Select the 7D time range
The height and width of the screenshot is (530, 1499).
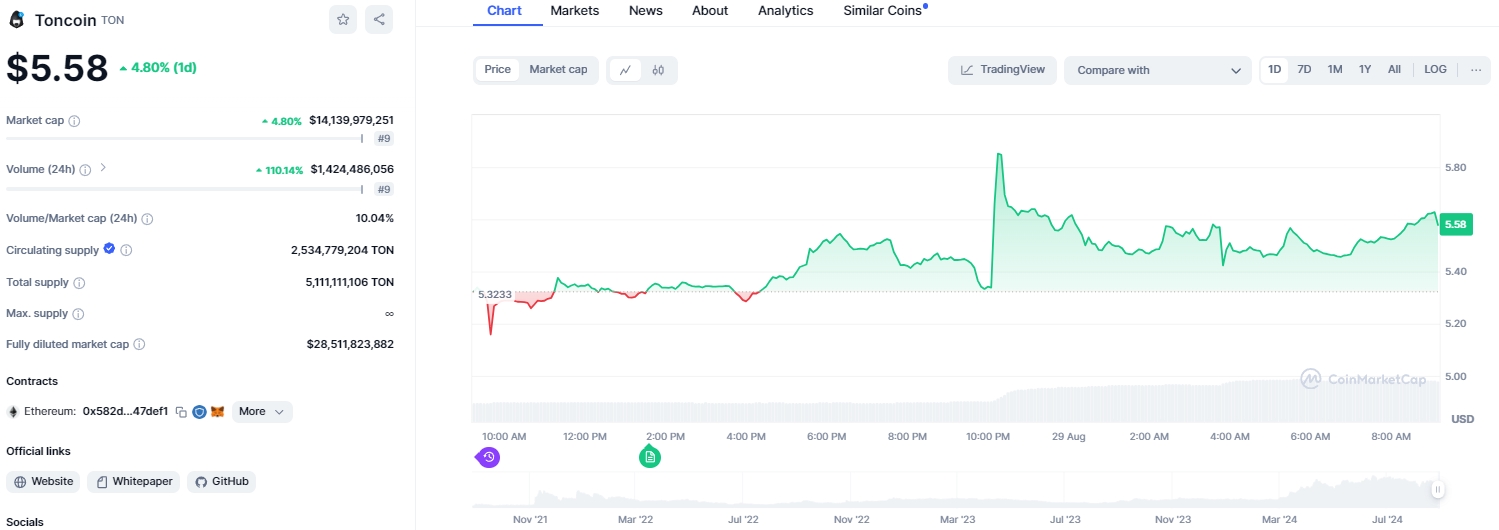(1304, 70)
